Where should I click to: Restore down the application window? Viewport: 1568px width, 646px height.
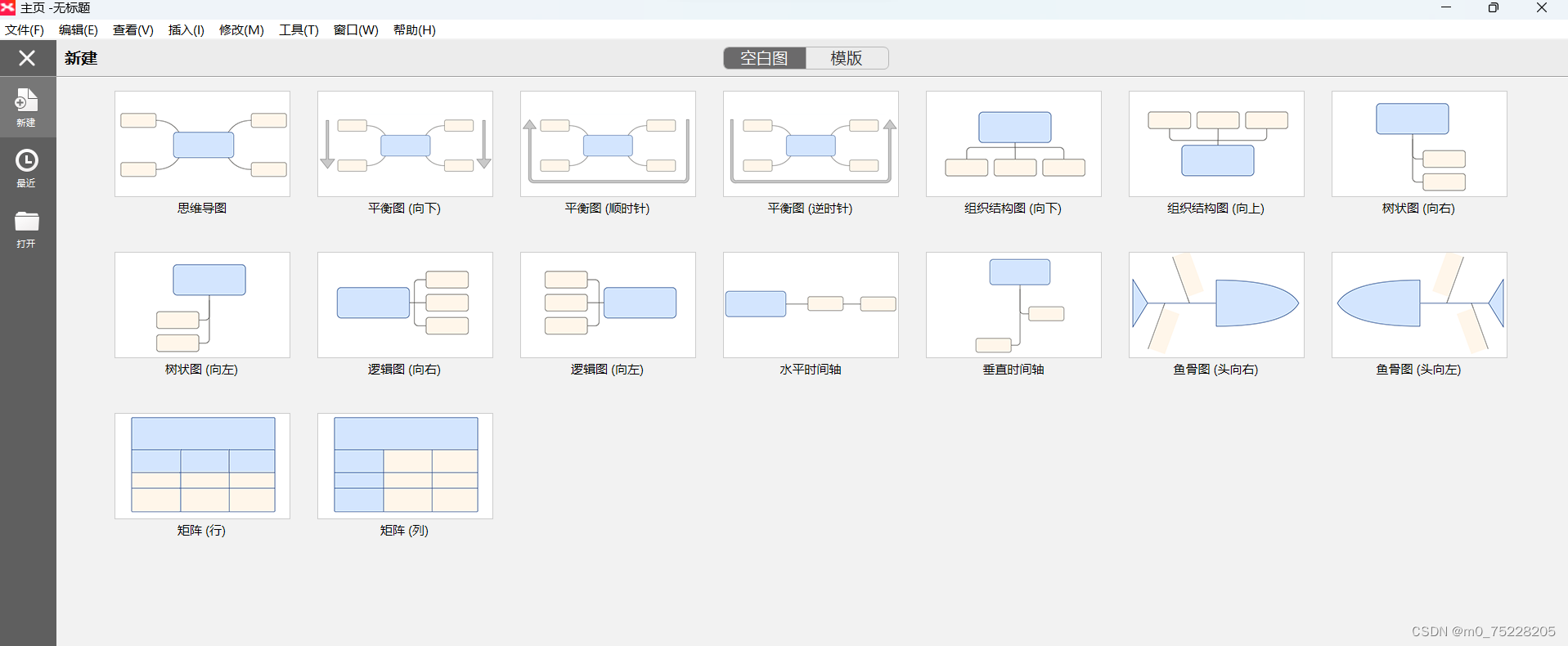1494,7
